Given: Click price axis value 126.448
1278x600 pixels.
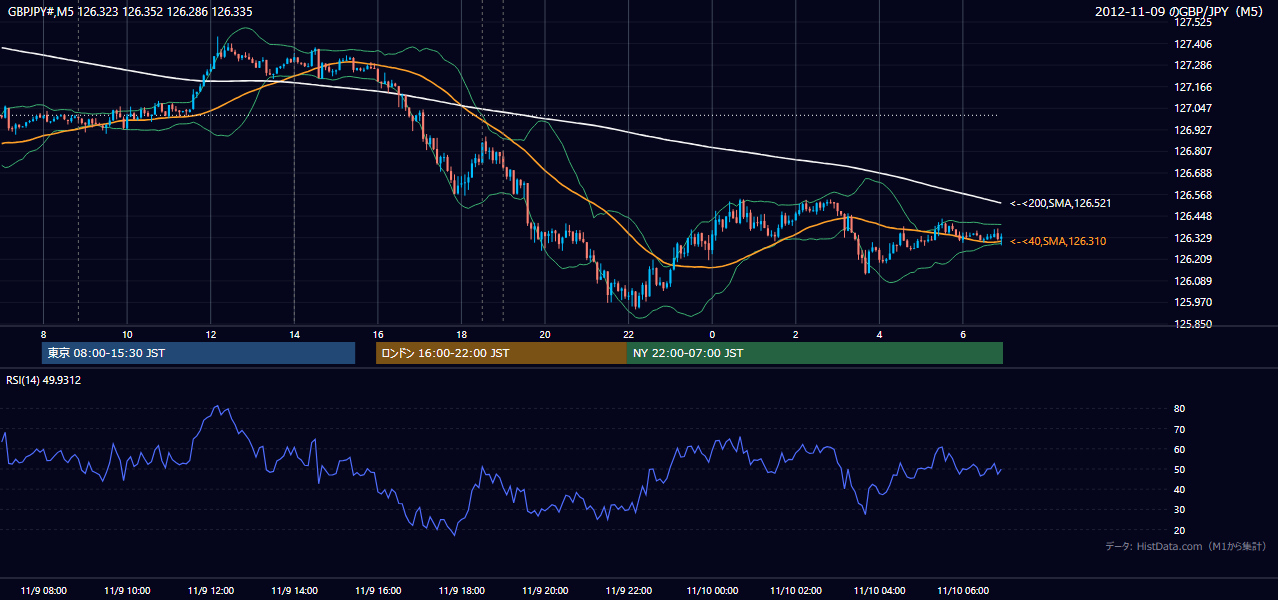Looking at the screenshot, I should click(1192, 216).
